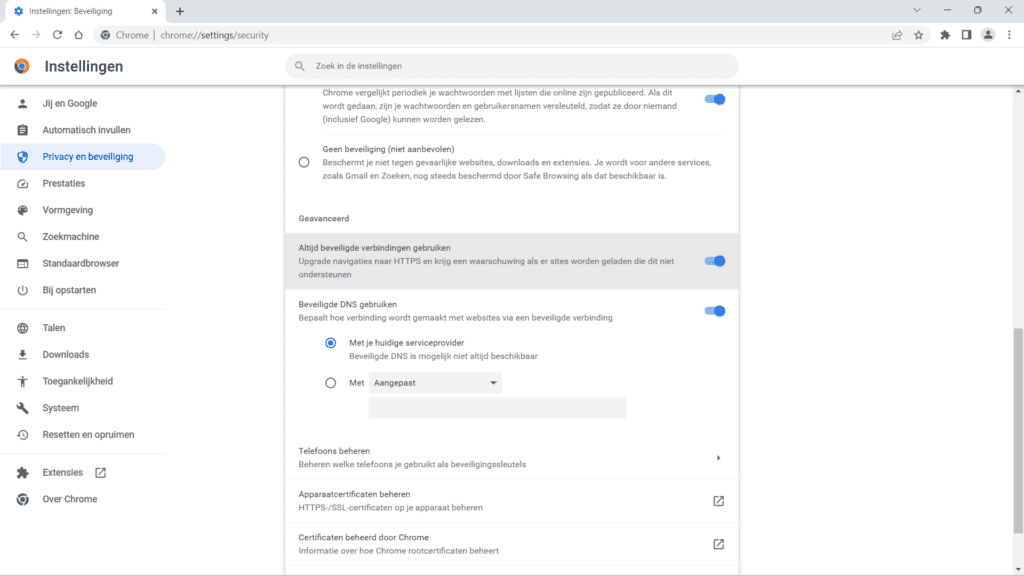Select Geen beveiliging radio button

[304, 162]
